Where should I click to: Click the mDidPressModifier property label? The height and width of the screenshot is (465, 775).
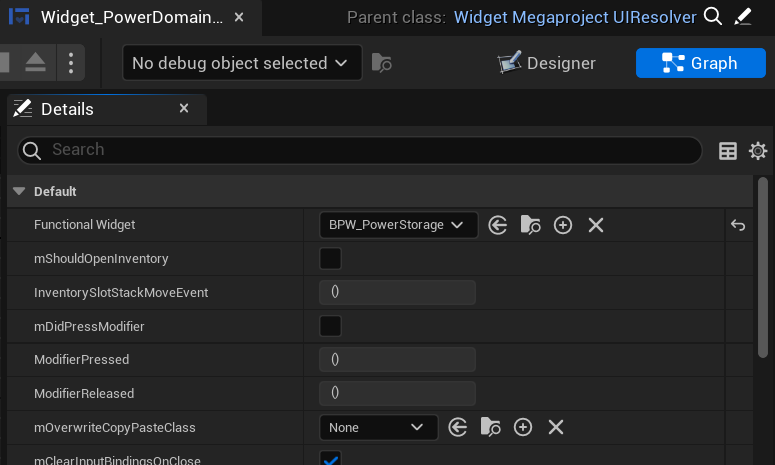pos(89,326)
